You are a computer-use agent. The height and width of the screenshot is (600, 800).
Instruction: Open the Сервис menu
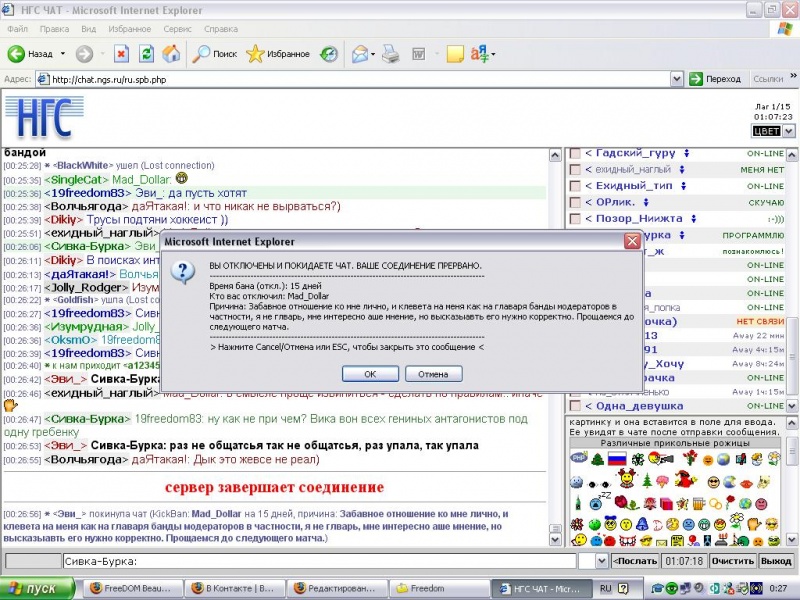tap(178, 30)
